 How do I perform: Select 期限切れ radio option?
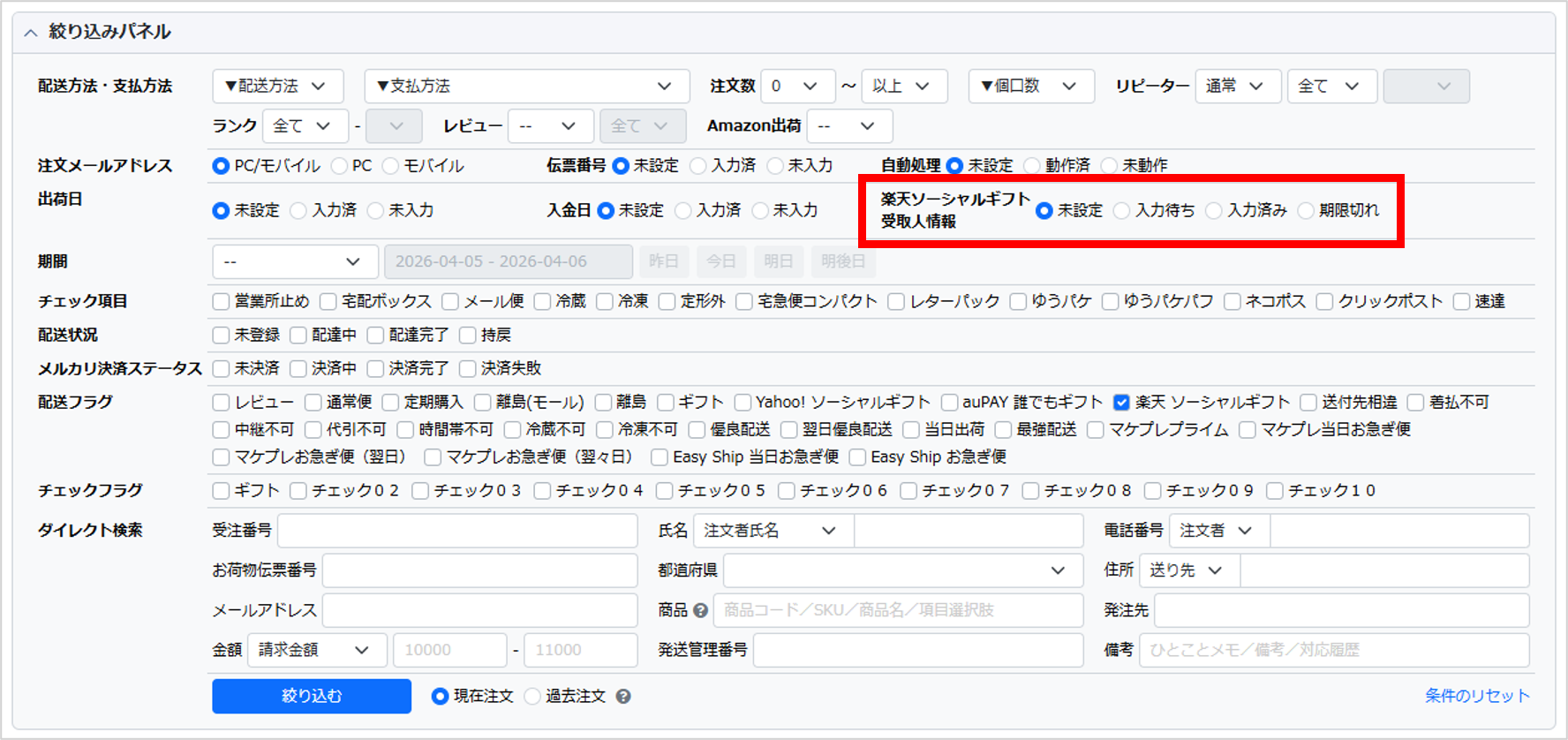point(1306,210)
